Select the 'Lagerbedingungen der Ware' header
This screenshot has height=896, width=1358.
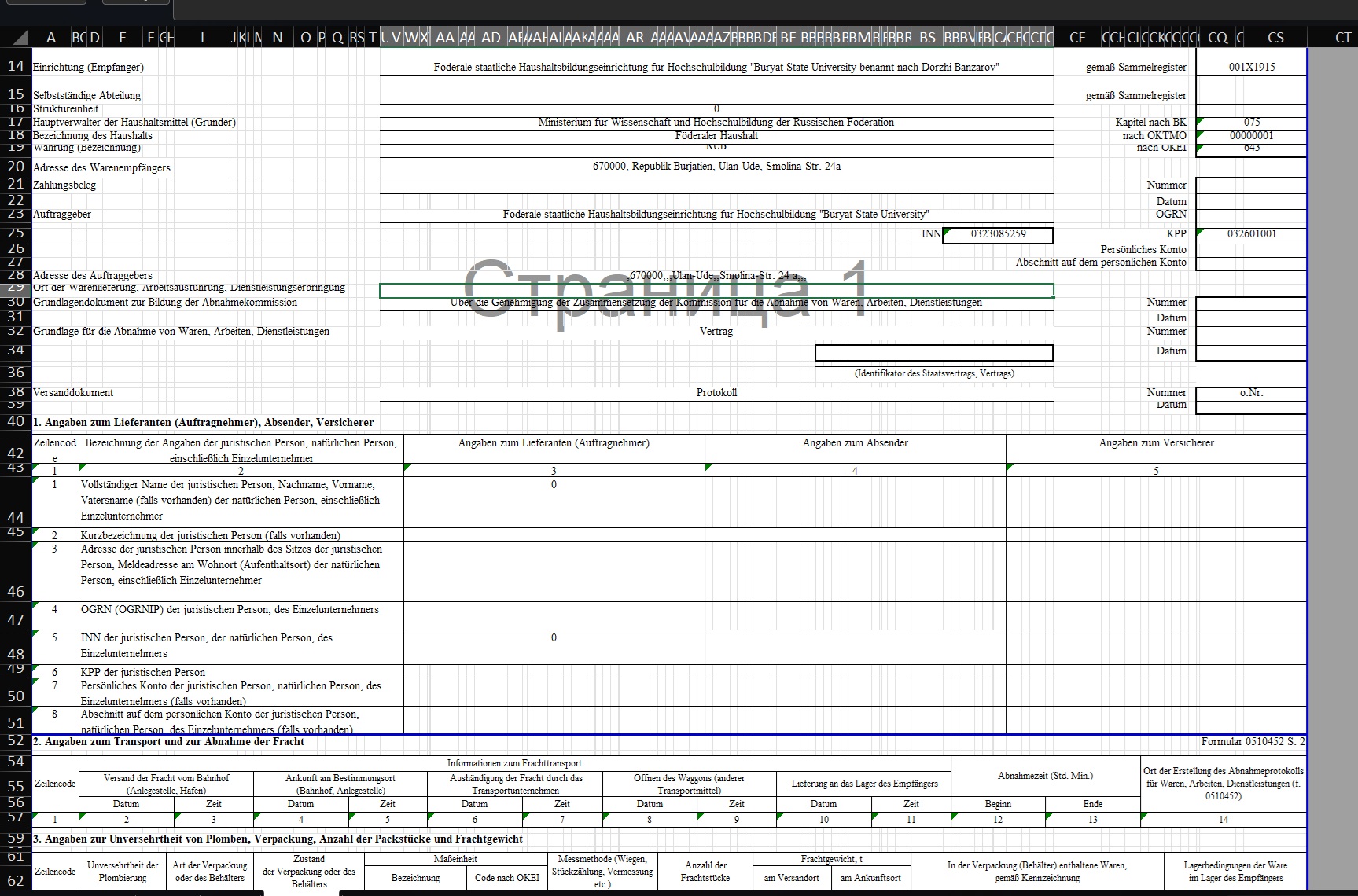click(1235, 872)
